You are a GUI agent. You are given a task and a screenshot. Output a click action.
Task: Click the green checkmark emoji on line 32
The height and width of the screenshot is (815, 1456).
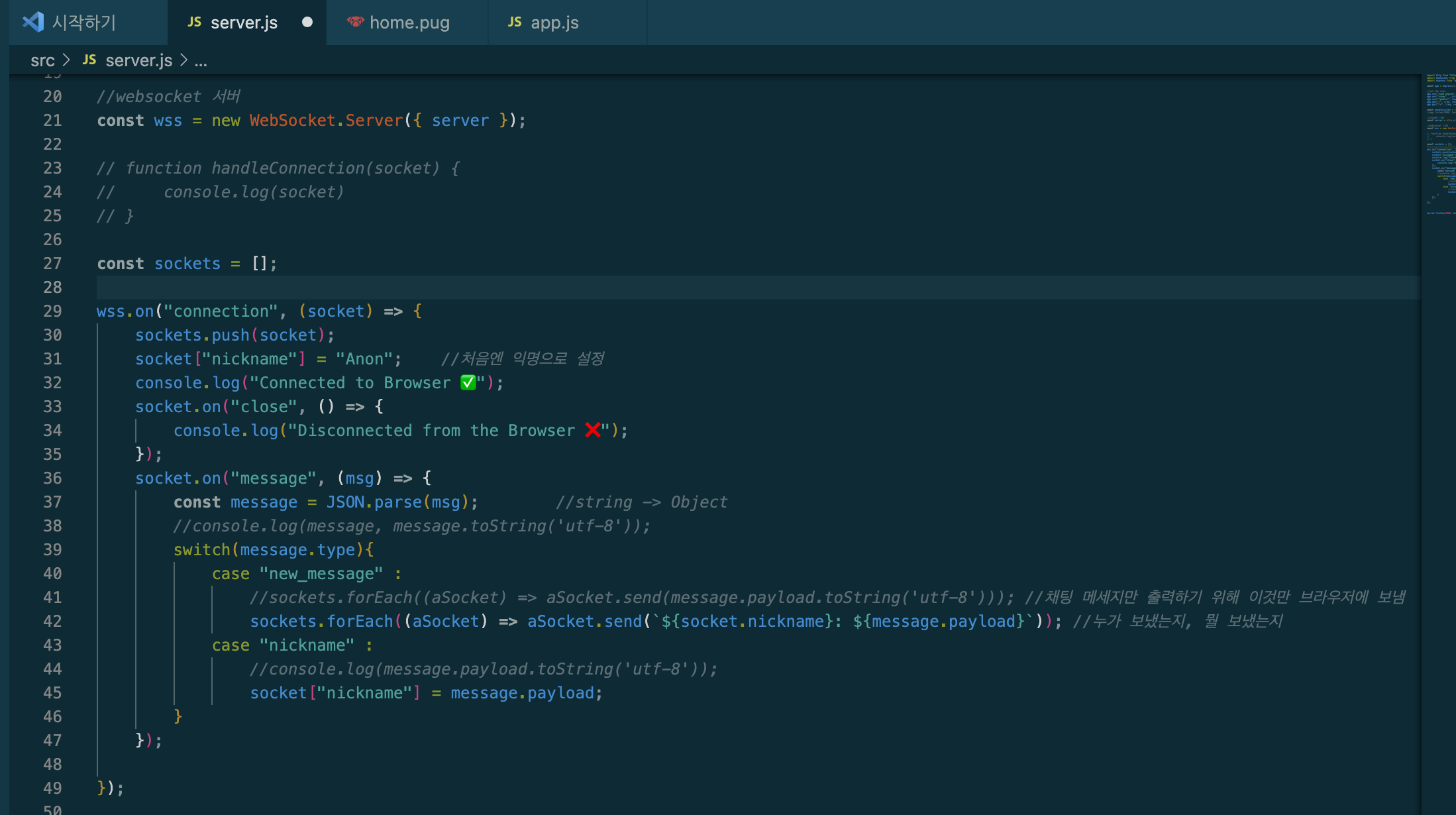(468, 383)
